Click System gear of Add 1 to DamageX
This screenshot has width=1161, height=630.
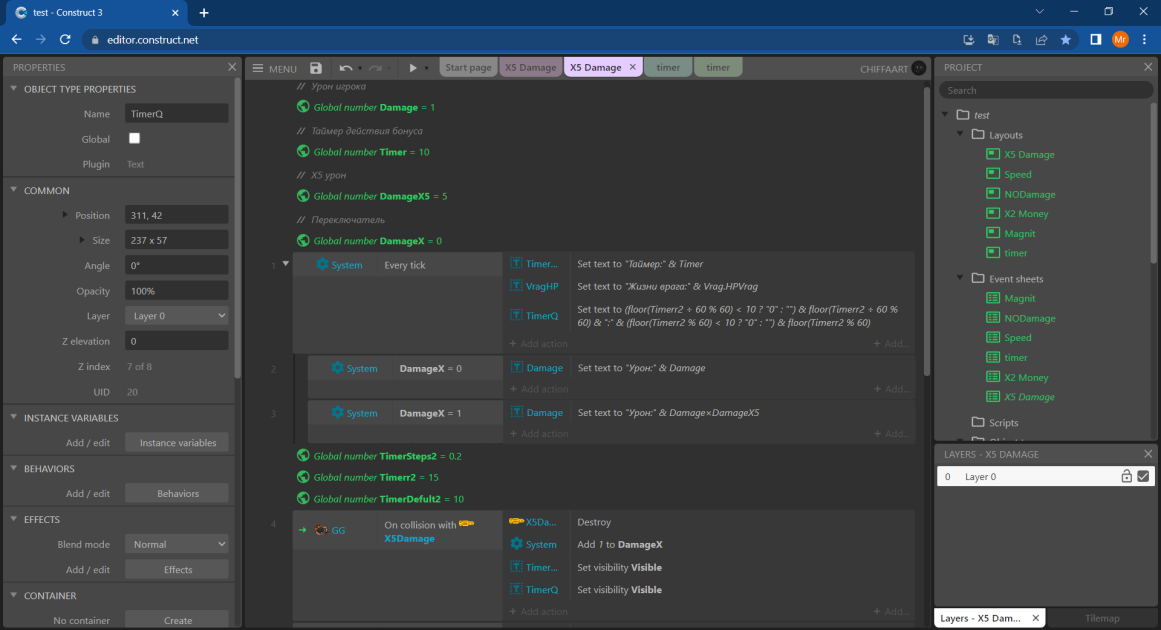coord(516,544)
